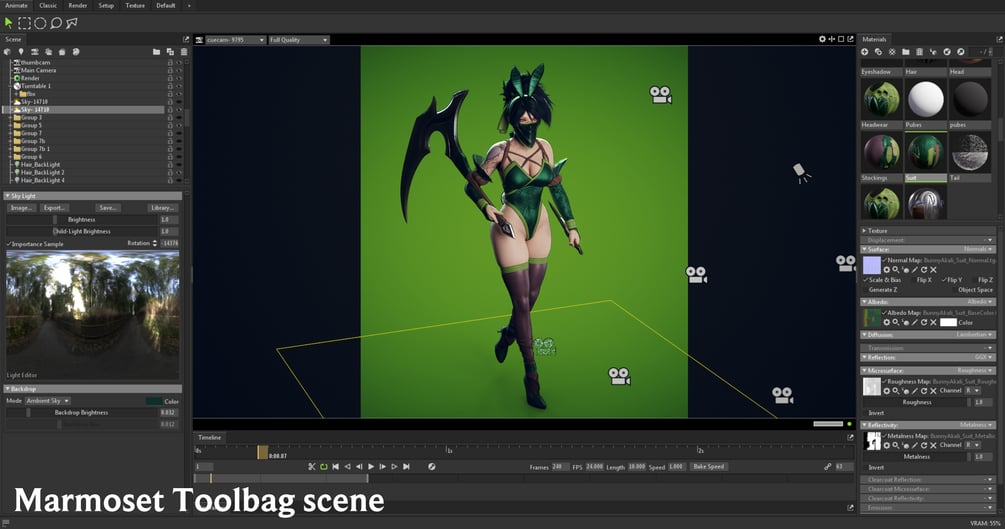The height and width of the screenshot is (529, 1005).
Task: Open Microsurface Roughness model dropdown
Action: click(x=976, y=371)
